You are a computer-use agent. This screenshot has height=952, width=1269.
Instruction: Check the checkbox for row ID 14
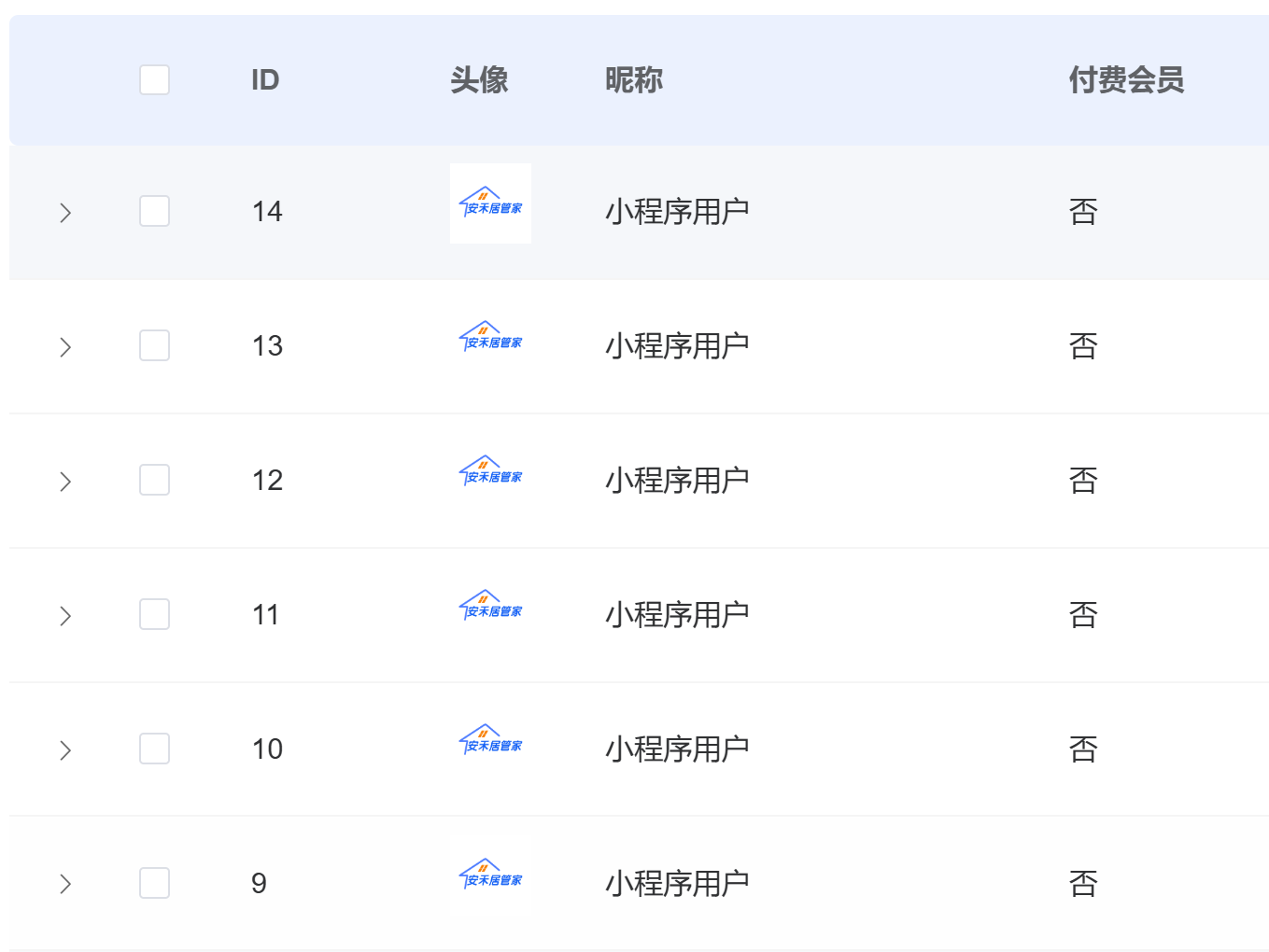click(154, 211)
